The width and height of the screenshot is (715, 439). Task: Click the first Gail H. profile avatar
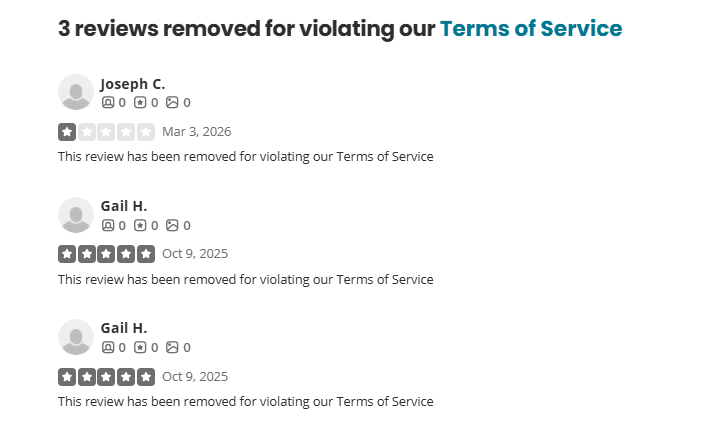(x=76, y=215)
